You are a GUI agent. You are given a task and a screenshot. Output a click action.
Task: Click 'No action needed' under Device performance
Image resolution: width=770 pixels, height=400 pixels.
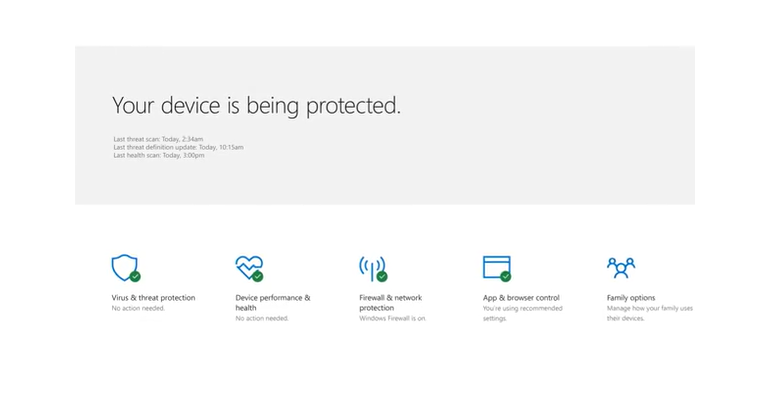click(x=262, y=318)
